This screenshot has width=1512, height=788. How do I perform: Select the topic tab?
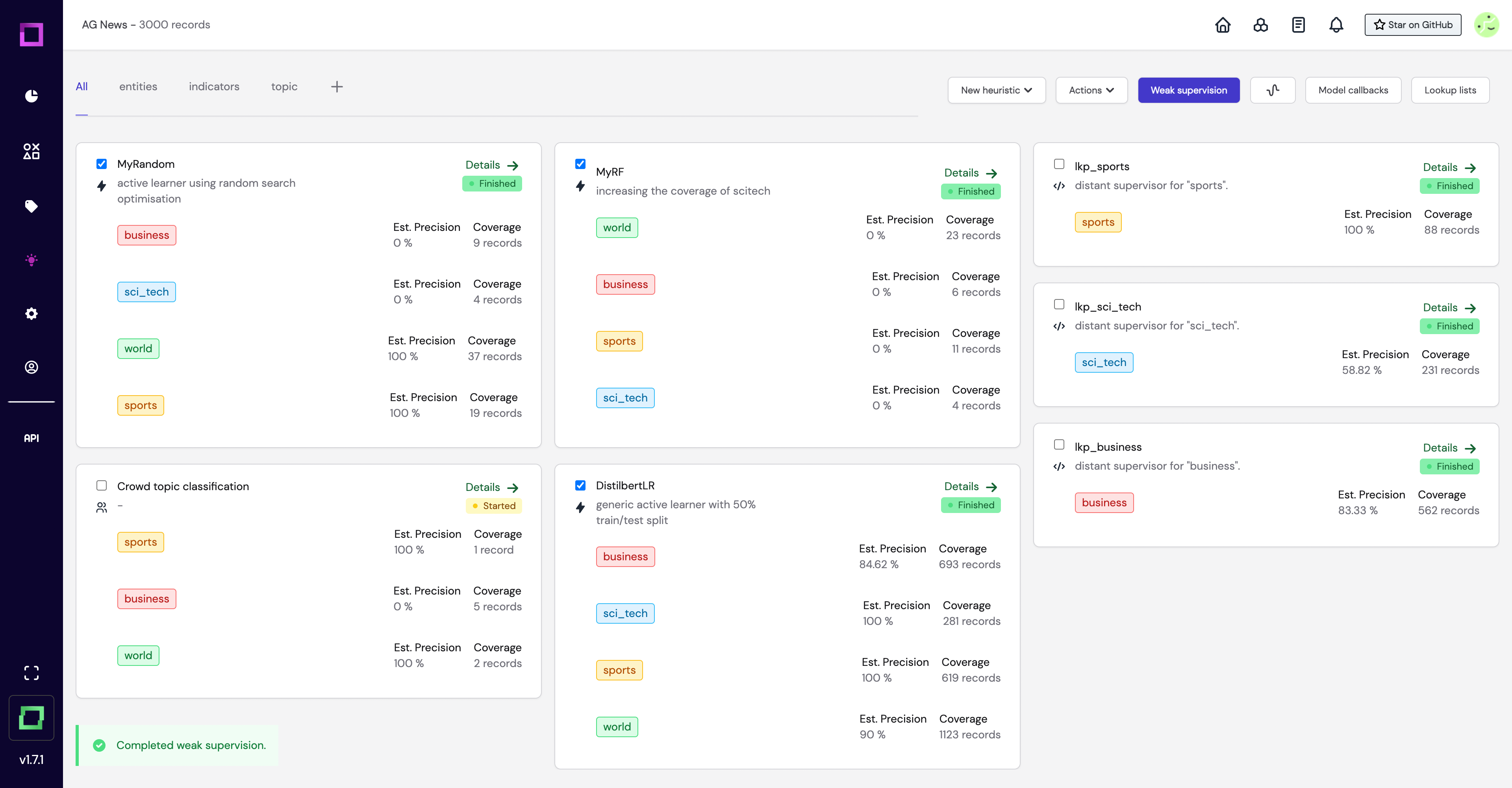pos(284,86)
